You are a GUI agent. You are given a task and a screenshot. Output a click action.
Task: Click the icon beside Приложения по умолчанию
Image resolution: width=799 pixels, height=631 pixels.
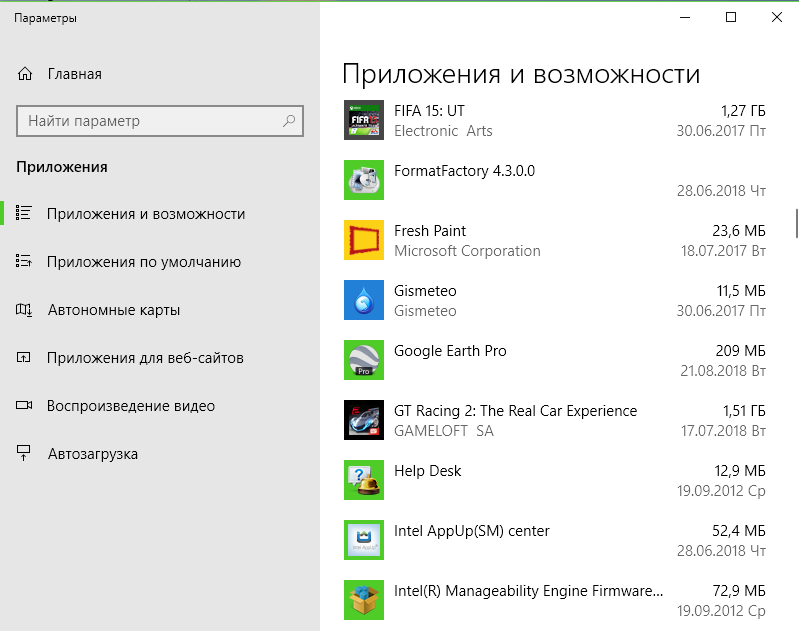tap(23, 261)
